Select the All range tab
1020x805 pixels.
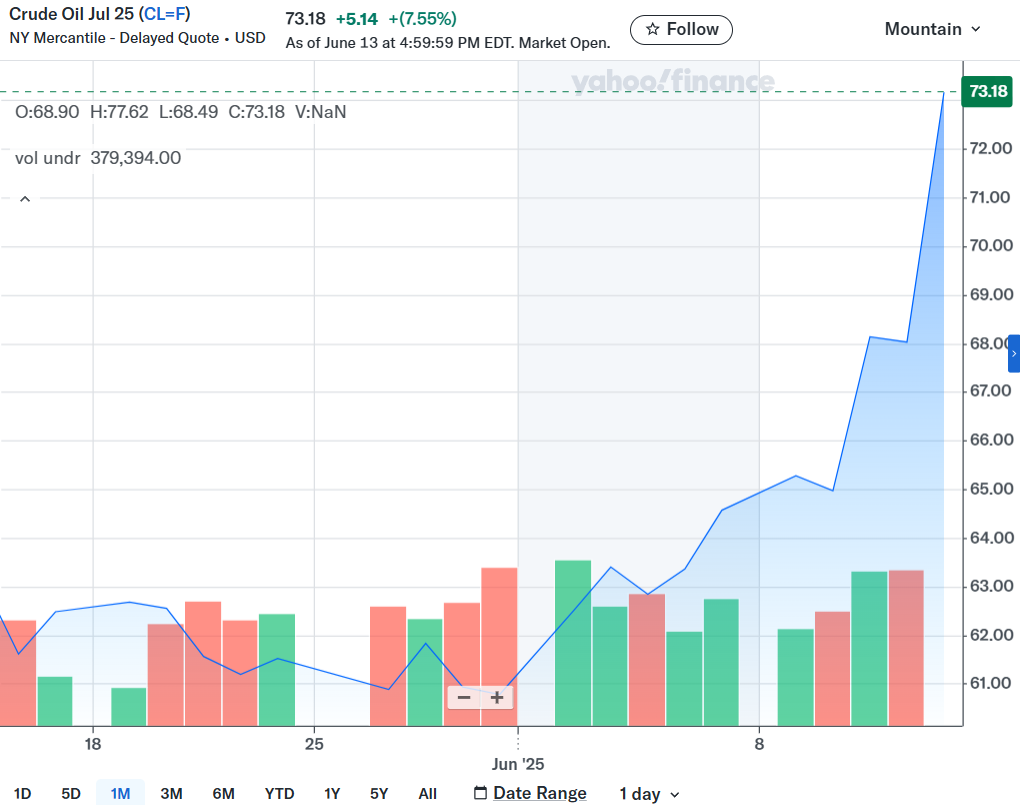click(x=427, y=793)
